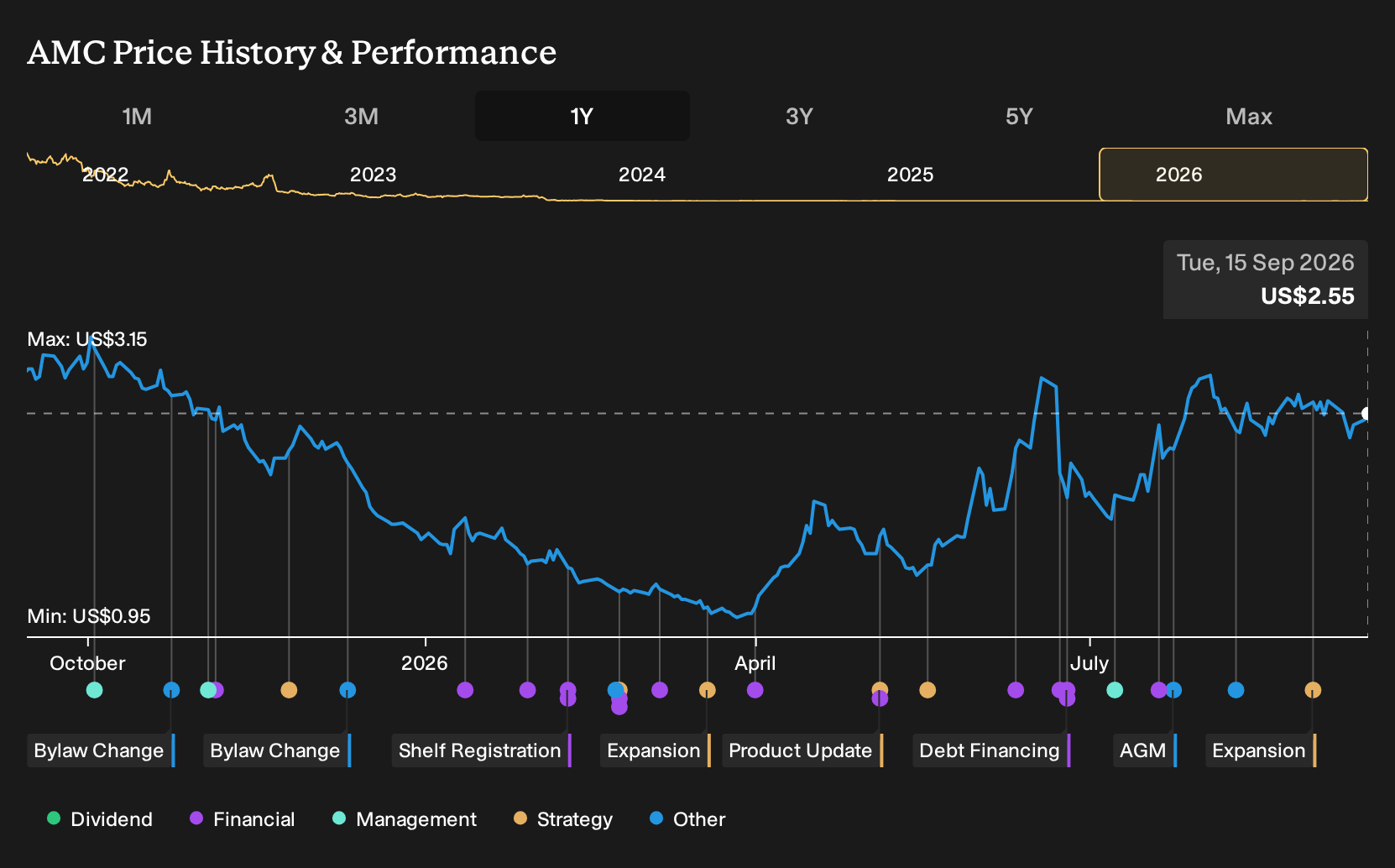Open the AGM event label
The width and height of the screenshot is (1395, 868).
coord(1145,750)
